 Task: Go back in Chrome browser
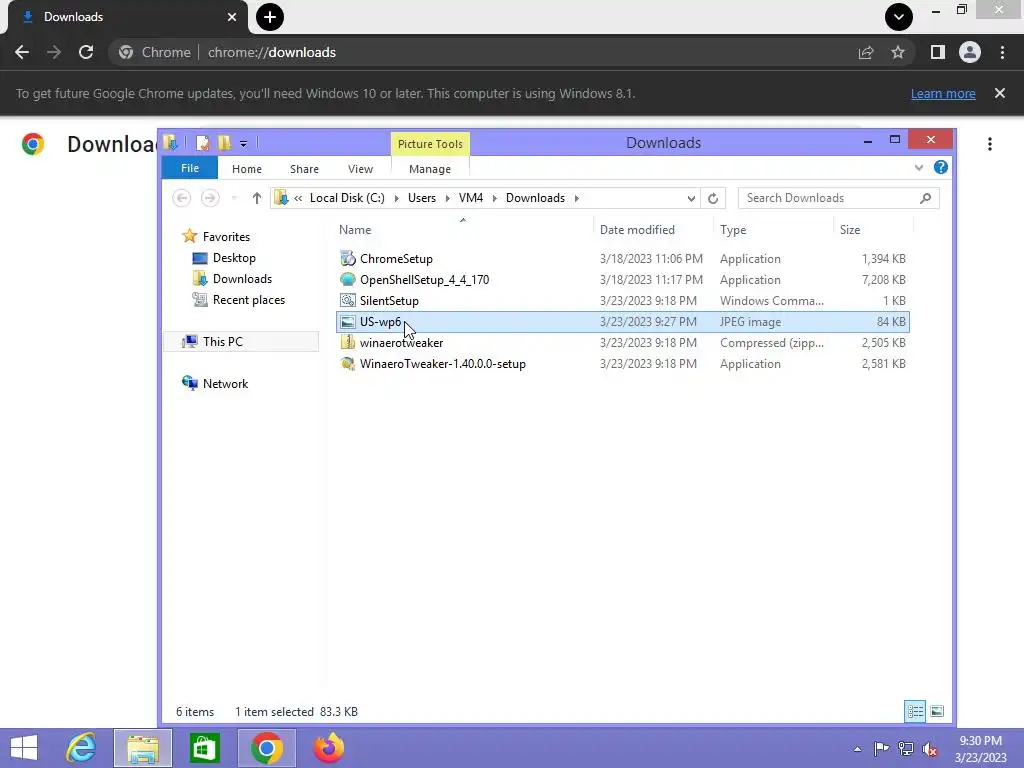pos(22,52)
